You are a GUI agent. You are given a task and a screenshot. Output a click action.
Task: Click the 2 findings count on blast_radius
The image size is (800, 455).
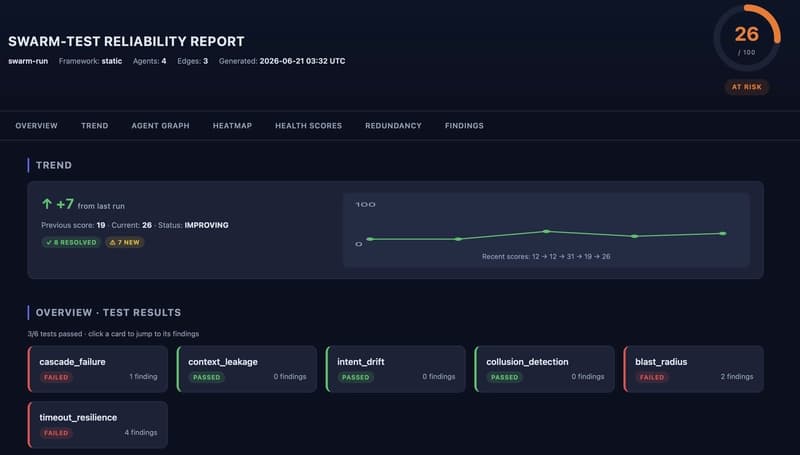(737, 376)
